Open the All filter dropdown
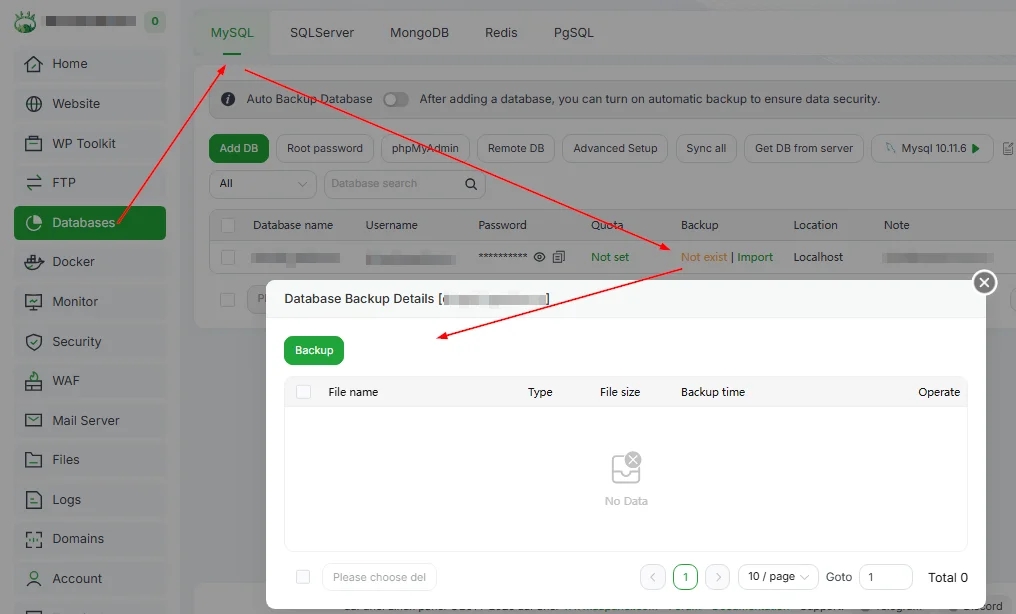 click(x=262, y=184)
